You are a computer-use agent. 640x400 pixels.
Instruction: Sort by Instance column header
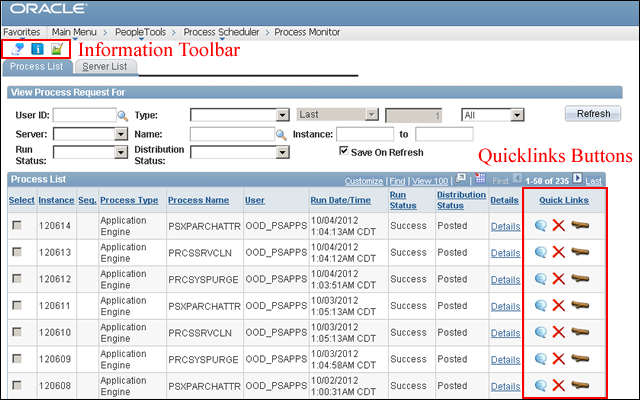[x=56, y=200]
